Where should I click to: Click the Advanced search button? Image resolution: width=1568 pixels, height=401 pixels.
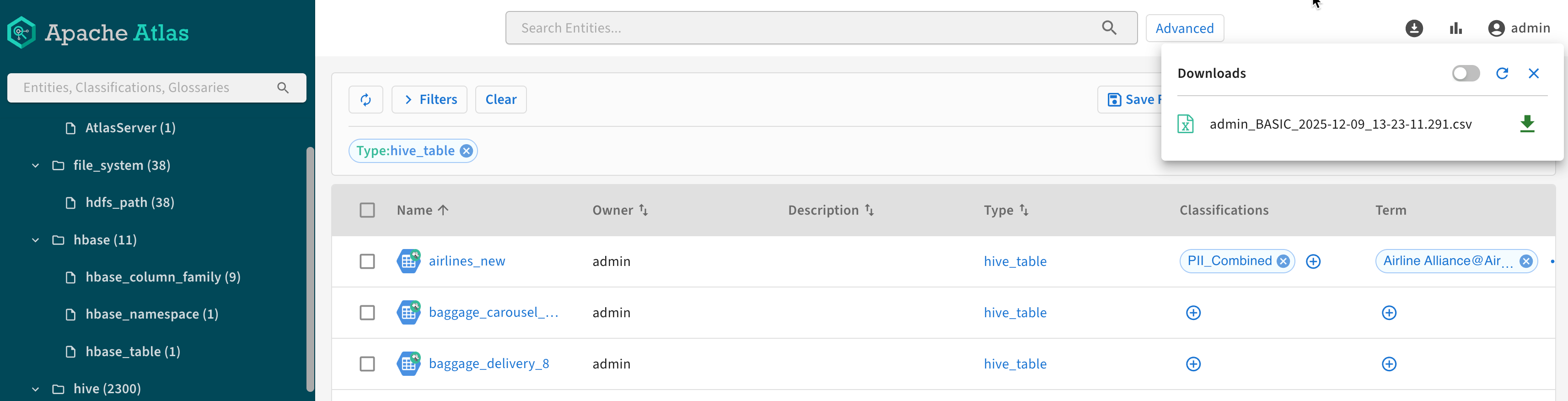click(1184, 29)
